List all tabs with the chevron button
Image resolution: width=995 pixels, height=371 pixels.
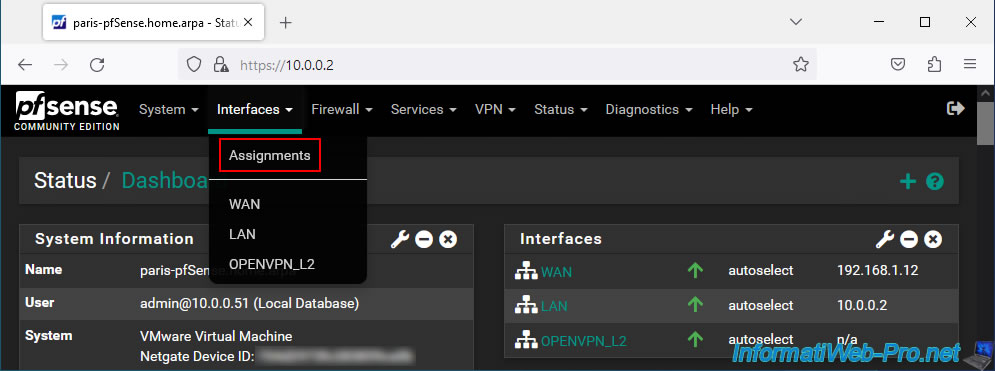[x=796, y=22]
